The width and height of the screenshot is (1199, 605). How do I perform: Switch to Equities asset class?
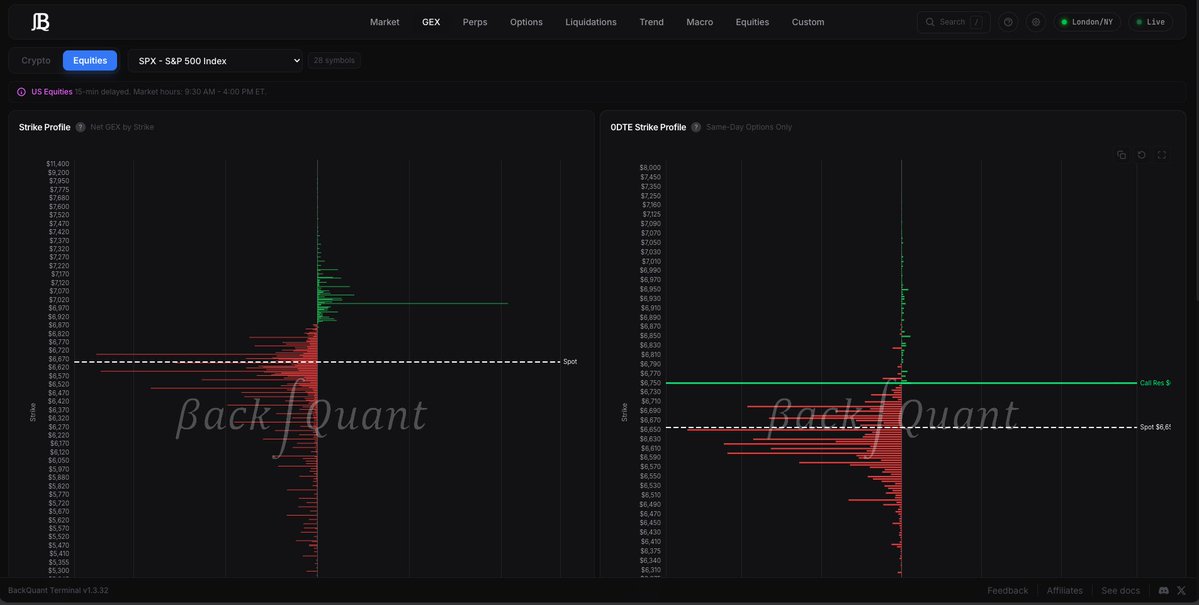90,60
